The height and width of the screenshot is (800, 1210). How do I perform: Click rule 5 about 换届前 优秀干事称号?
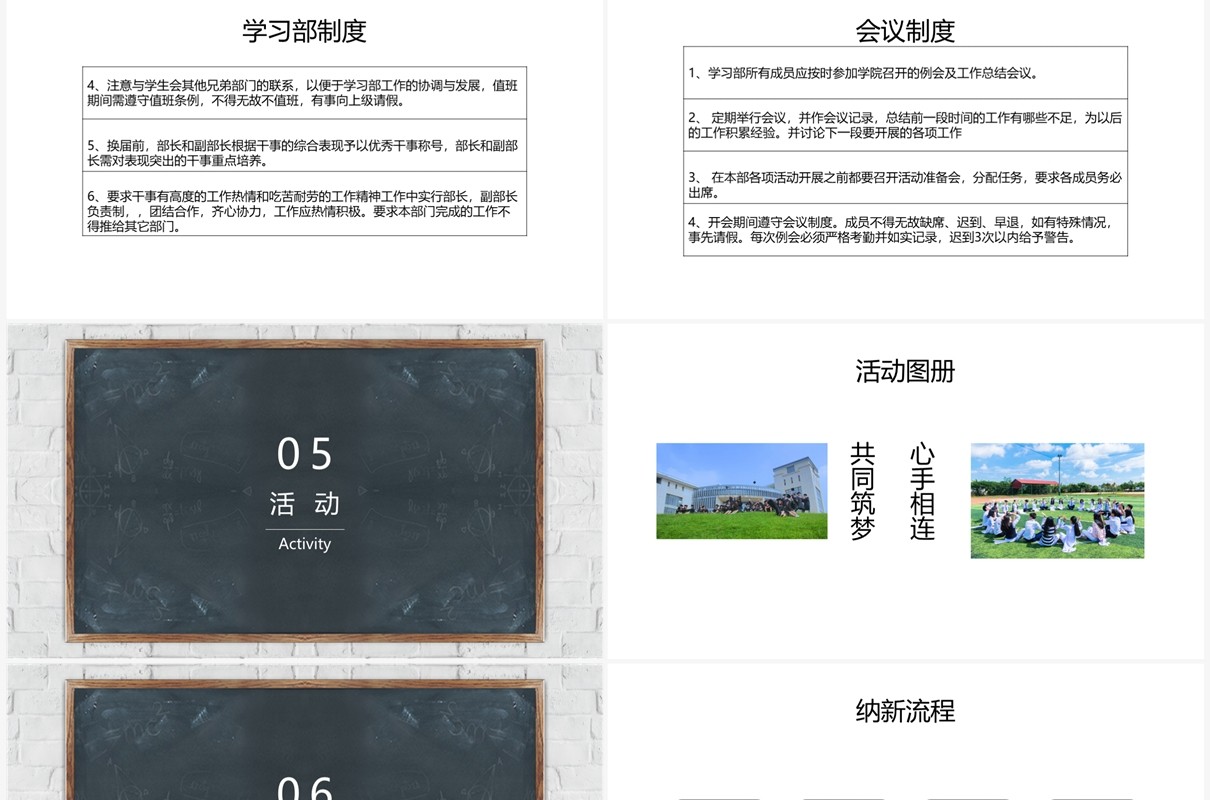(304, 146)
